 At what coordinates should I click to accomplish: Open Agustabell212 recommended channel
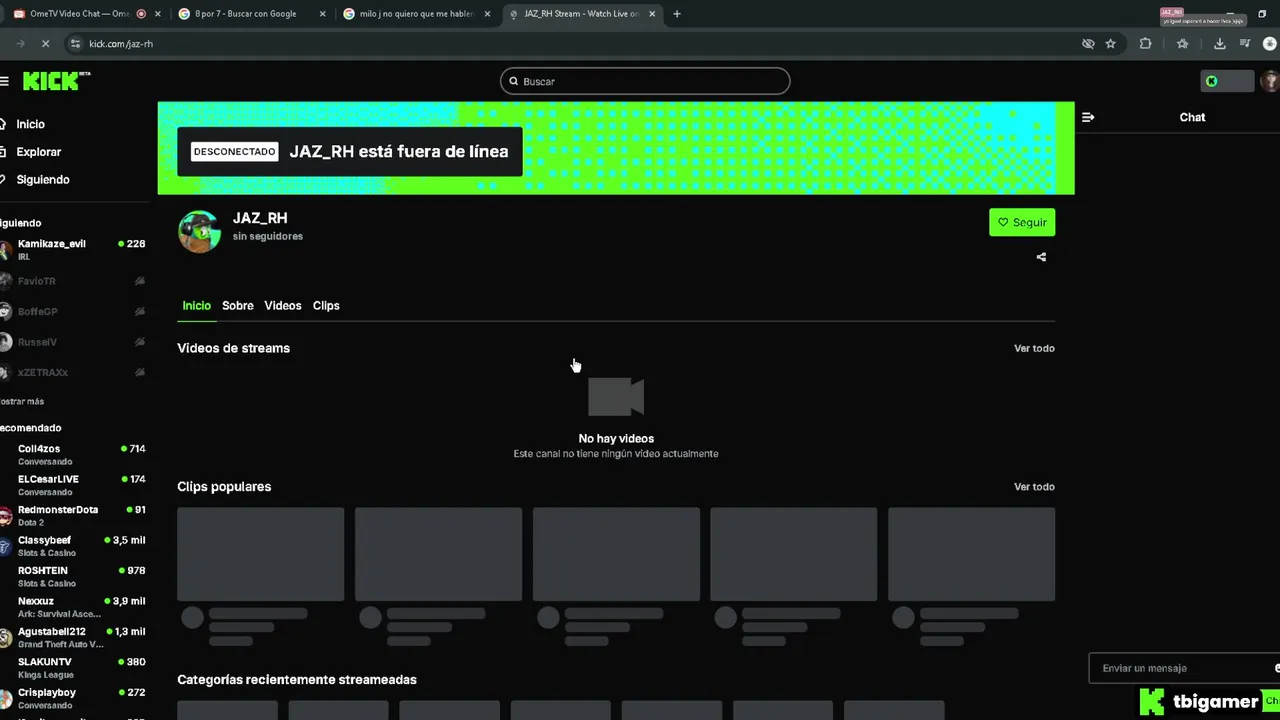point(73,637)
